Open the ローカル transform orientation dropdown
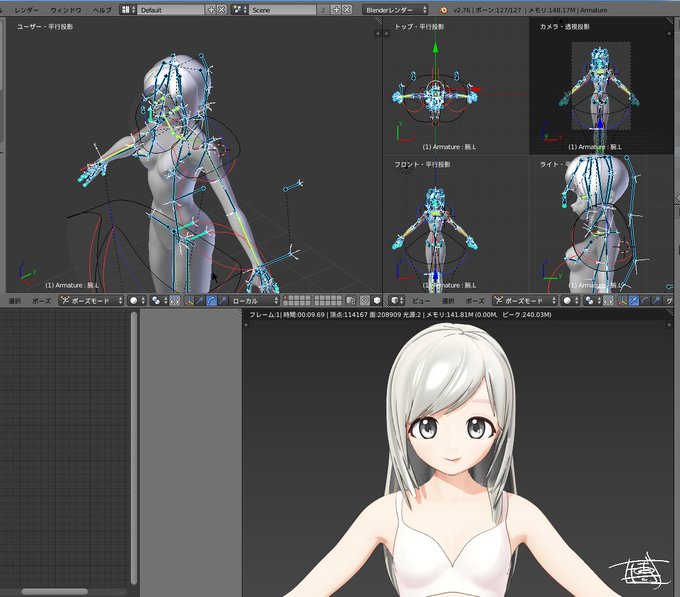Viewport: 680px width, 597px height. point(255,300)
